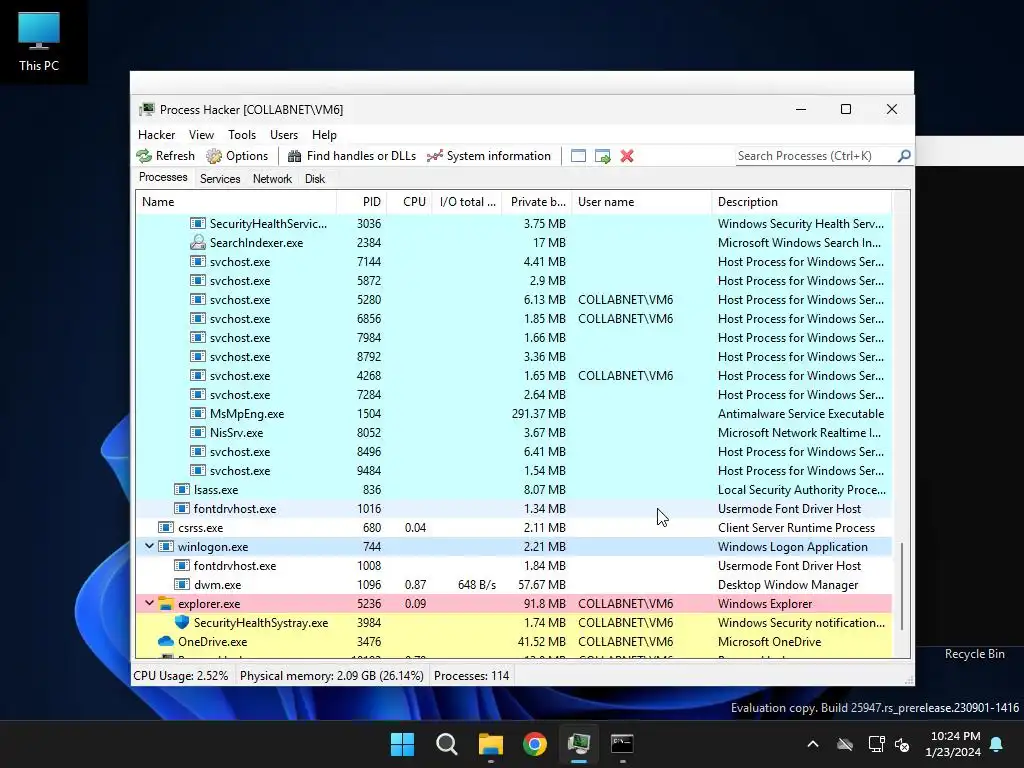The height and width of the screenshot is (768, 1024).
Task: Click the Physical memory status entry
Action: (x=332, y=675)
